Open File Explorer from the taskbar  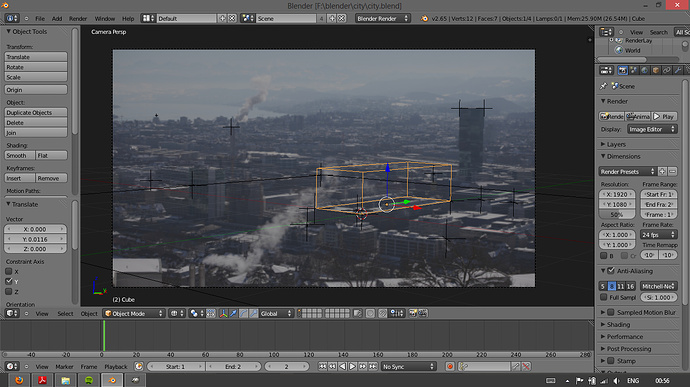coord(66,380)
